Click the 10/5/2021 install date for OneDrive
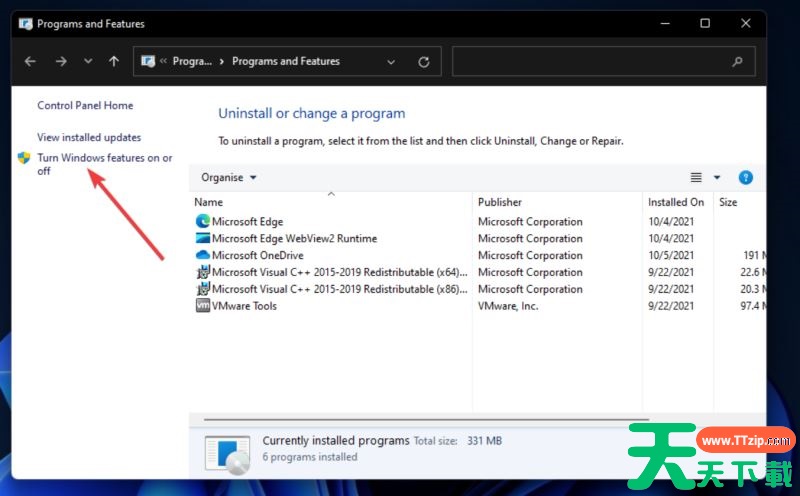The height and width of the screenshot is (496, 800). [x=671, y=255]
